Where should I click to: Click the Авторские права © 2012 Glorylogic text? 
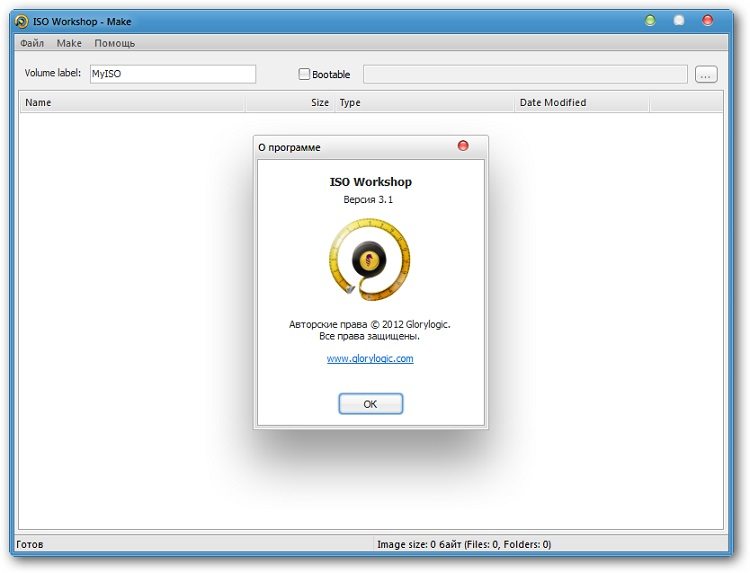click(370, 324)
